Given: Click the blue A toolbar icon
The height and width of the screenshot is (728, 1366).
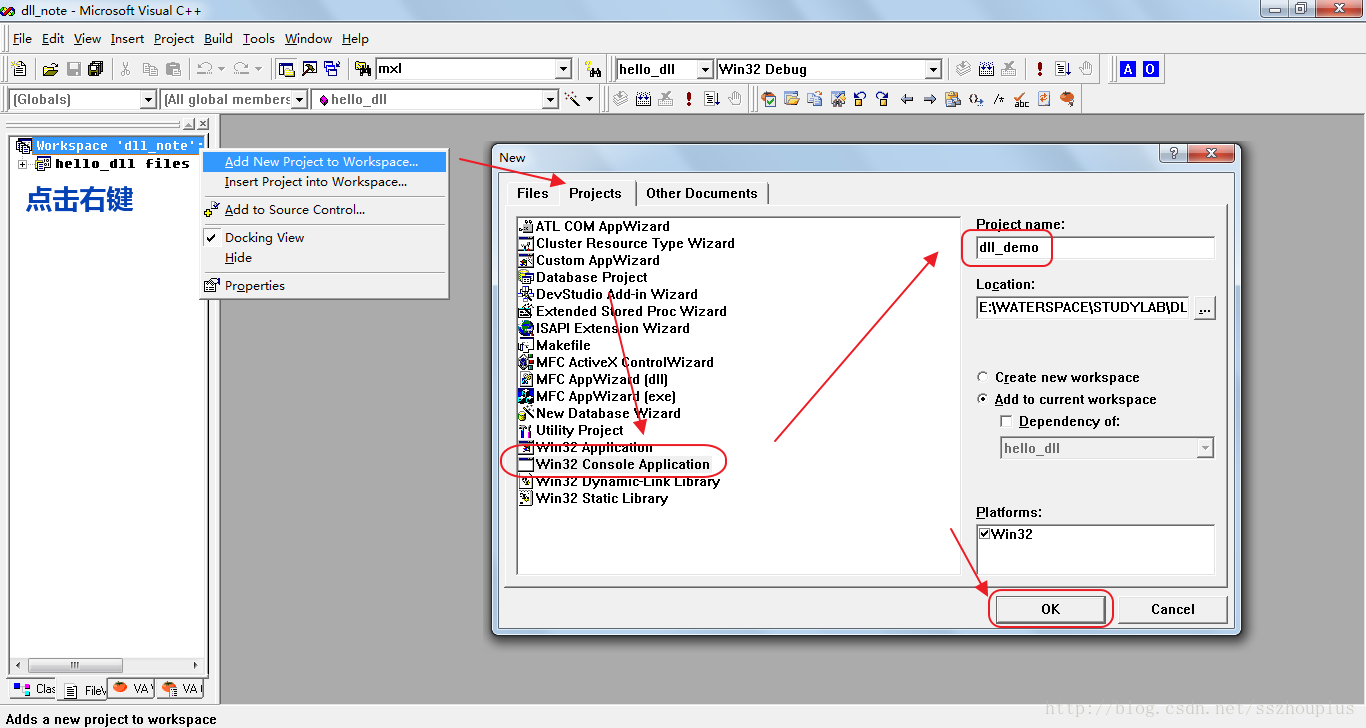Looking at the screenshot, I should coord(1128,69).
